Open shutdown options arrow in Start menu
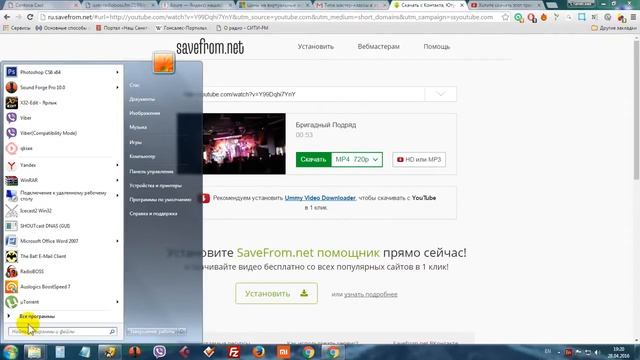The height and width of the screenshot is (360, 640). point(182,331)
